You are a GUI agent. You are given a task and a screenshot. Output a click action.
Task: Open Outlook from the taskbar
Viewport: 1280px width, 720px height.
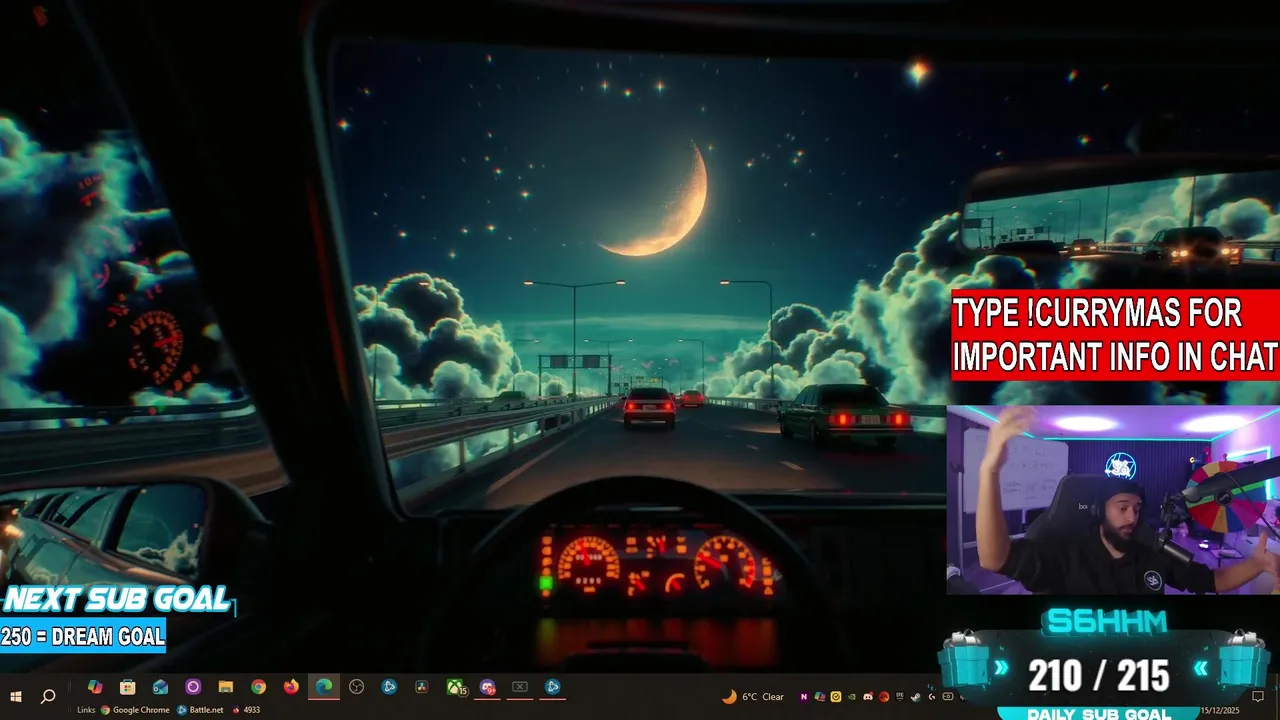[160, 687]
